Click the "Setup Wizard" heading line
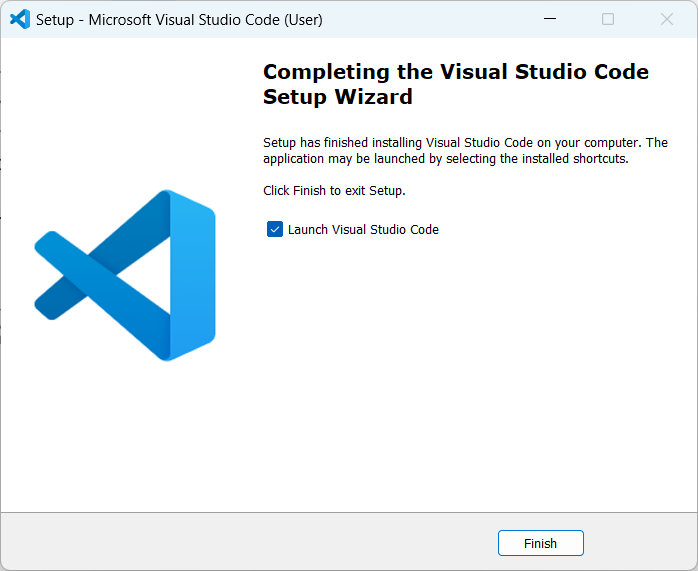Image resolution: width=698 pixels, height=571 pixels. coord(337,97)
